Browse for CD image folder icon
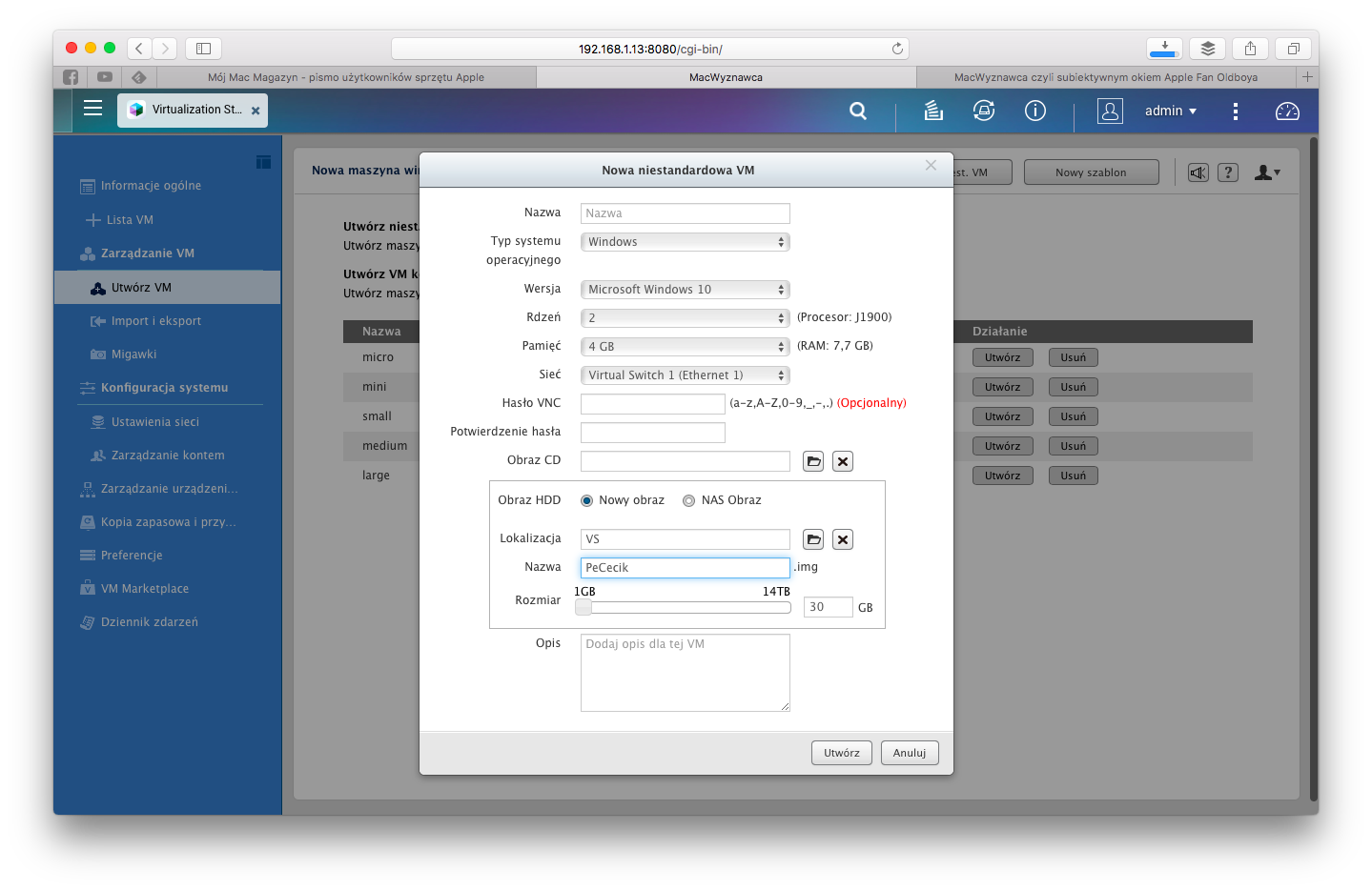 pyautogui.click(x=813, y=461)
